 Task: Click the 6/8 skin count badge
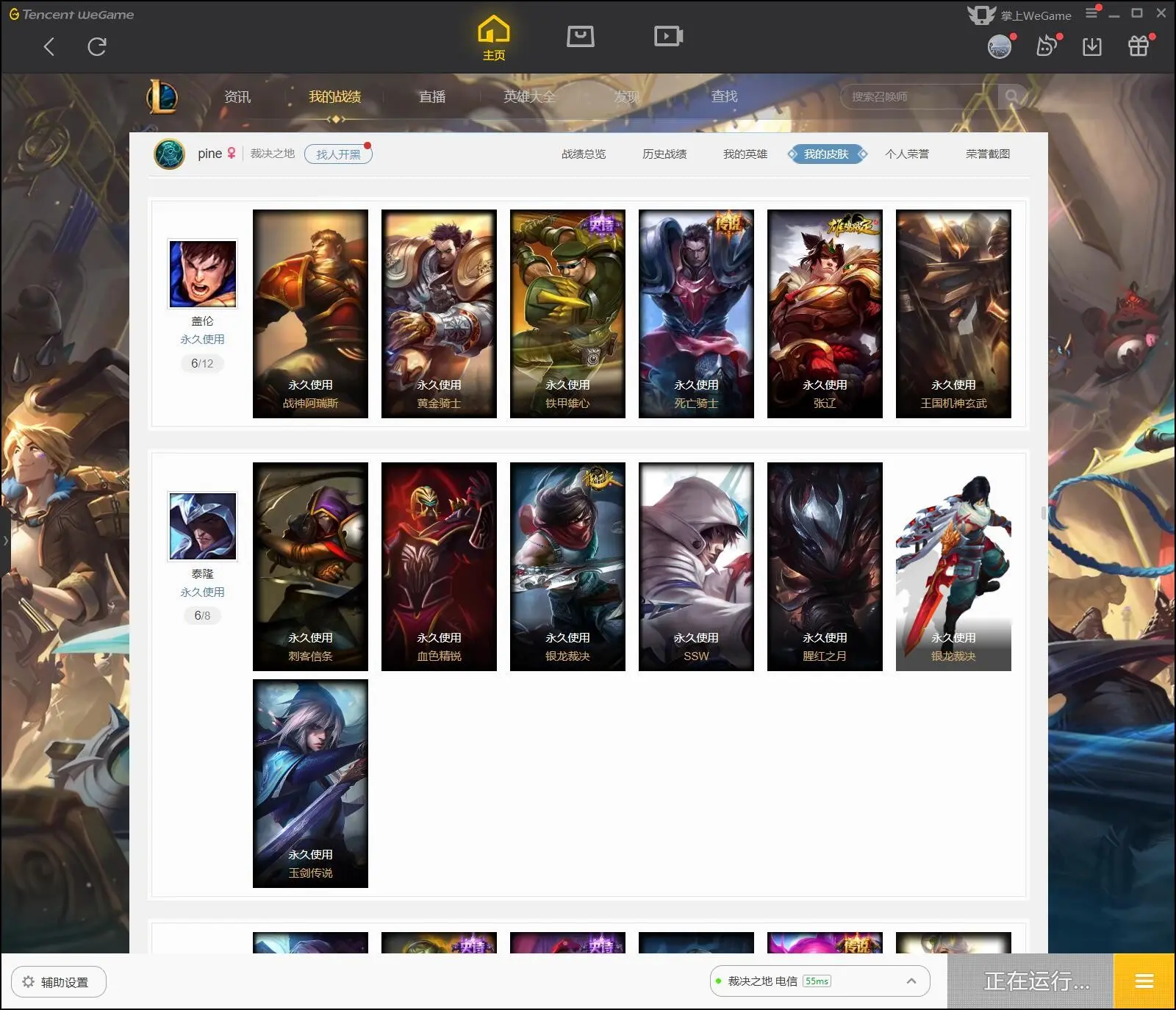[202, 615]
